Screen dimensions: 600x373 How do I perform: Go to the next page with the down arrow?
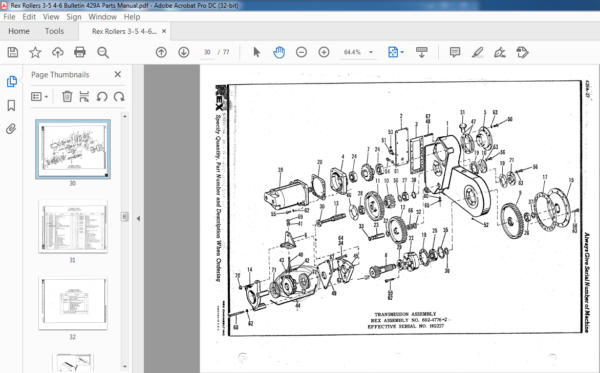(x=184, y=52)
